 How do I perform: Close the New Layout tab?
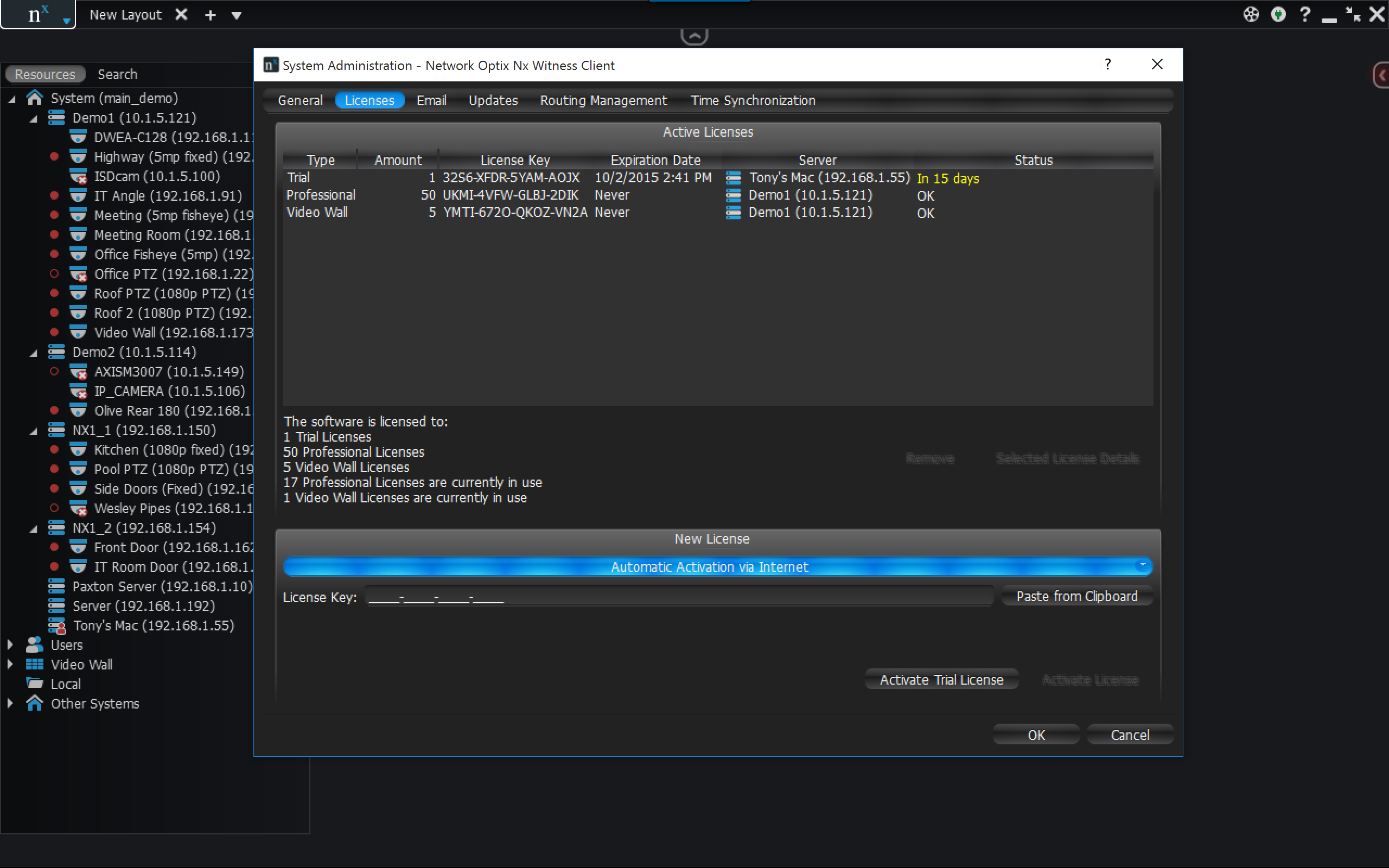click(181, 14)
